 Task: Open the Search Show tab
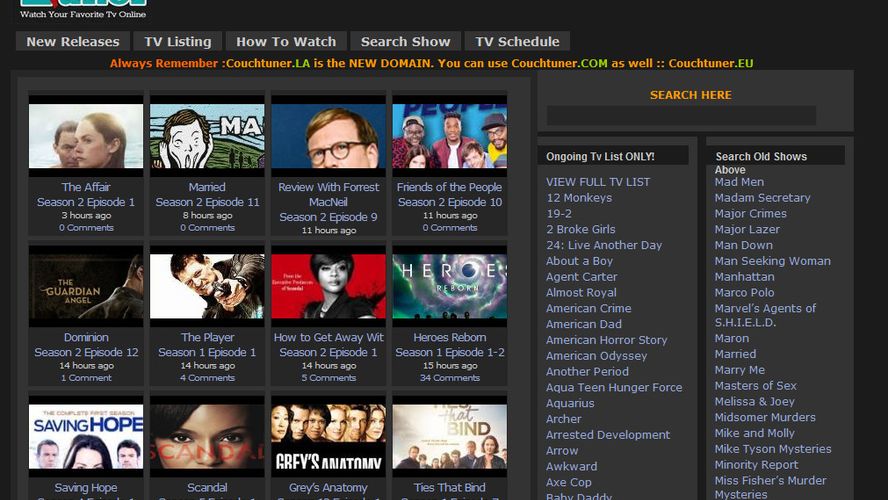click(405, 41)
